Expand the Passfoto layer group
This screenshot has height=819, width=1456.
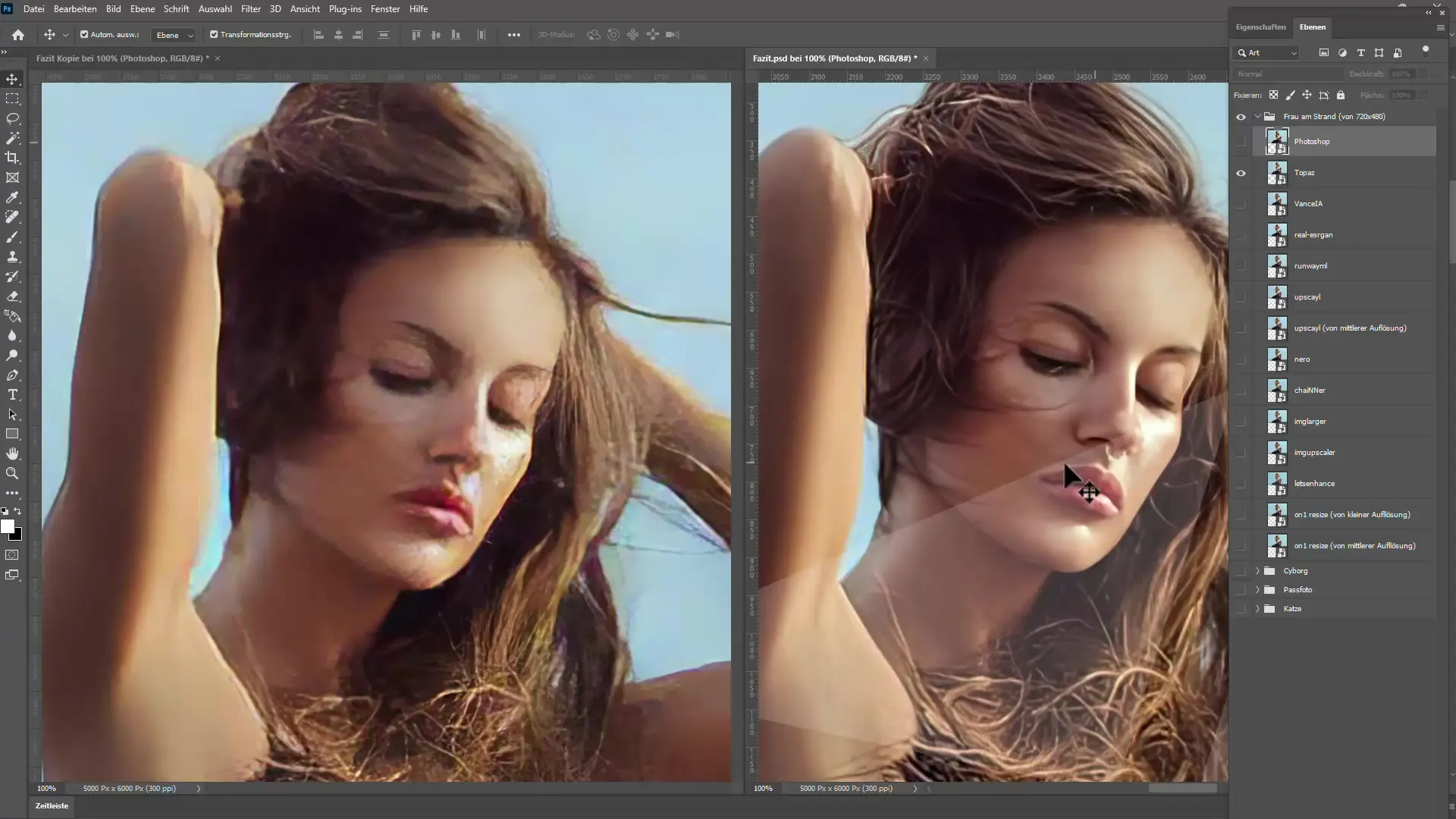1257,589
